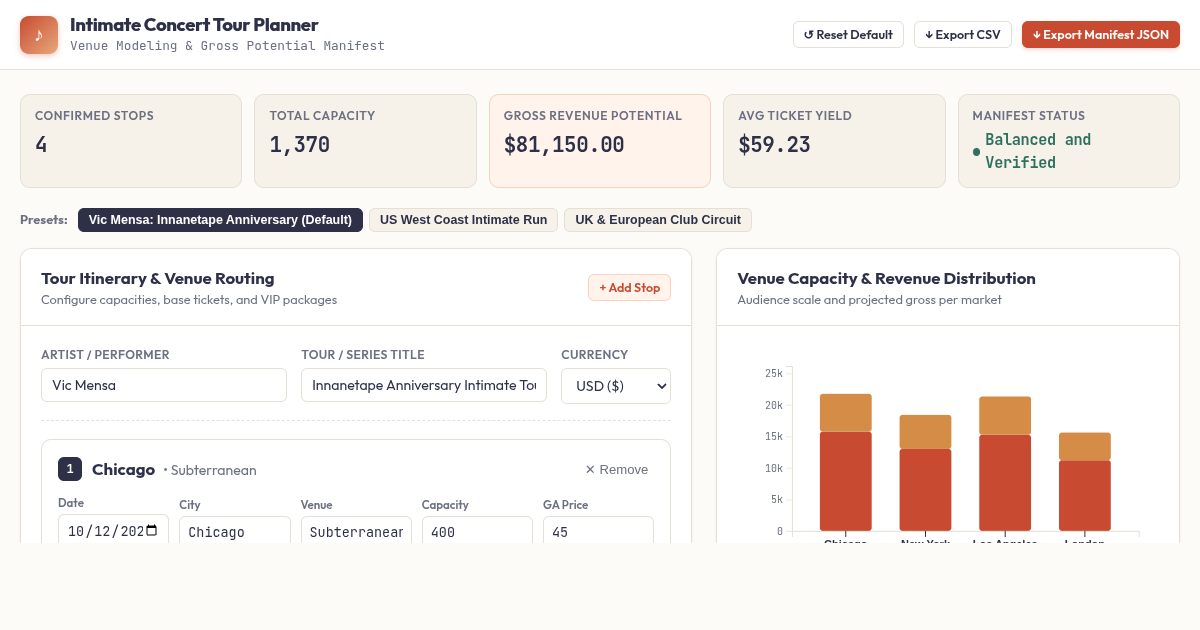
Task: Open the Currency dropdown
Action: [x=616, y=386]
